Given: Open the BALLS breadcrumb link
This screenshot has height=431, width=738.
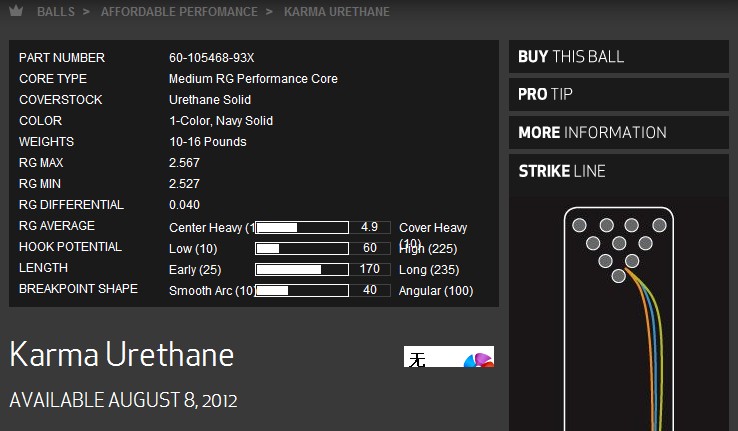Looking at the screenshot, I should click(56, 12).
